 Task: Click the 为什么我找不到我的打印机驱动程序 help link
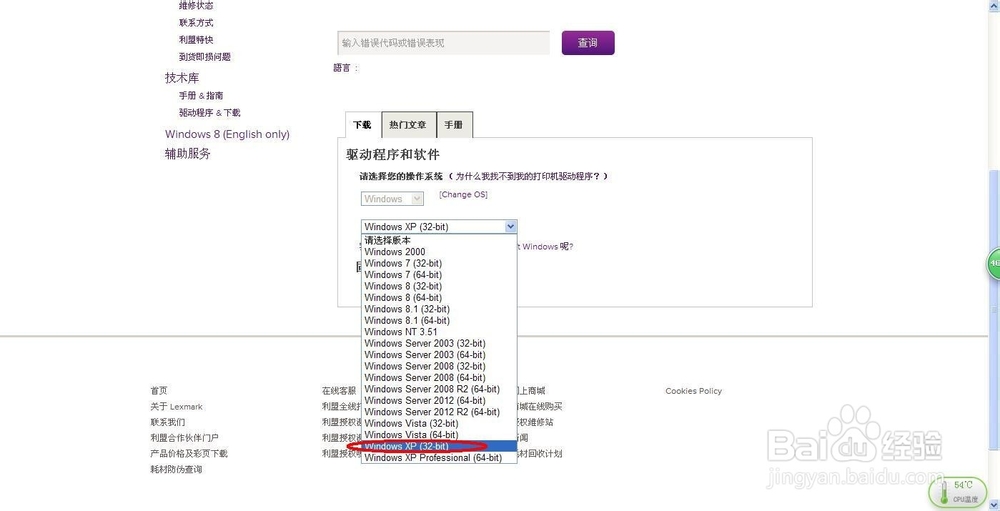point(527,176)
